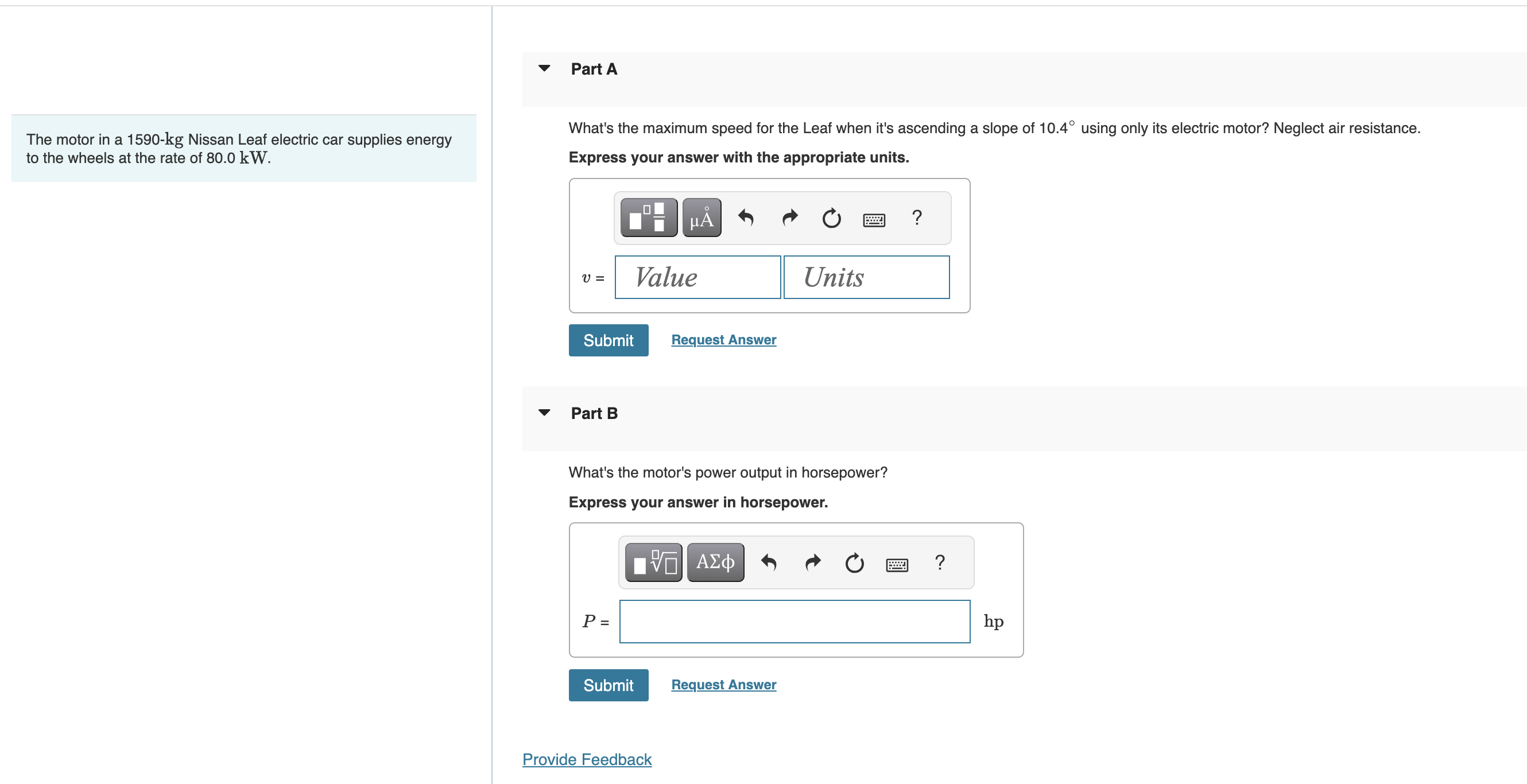The width and height of the screenshot is (1527, 784).
Task: Collapse the Part B section
Action: [544, 413]
